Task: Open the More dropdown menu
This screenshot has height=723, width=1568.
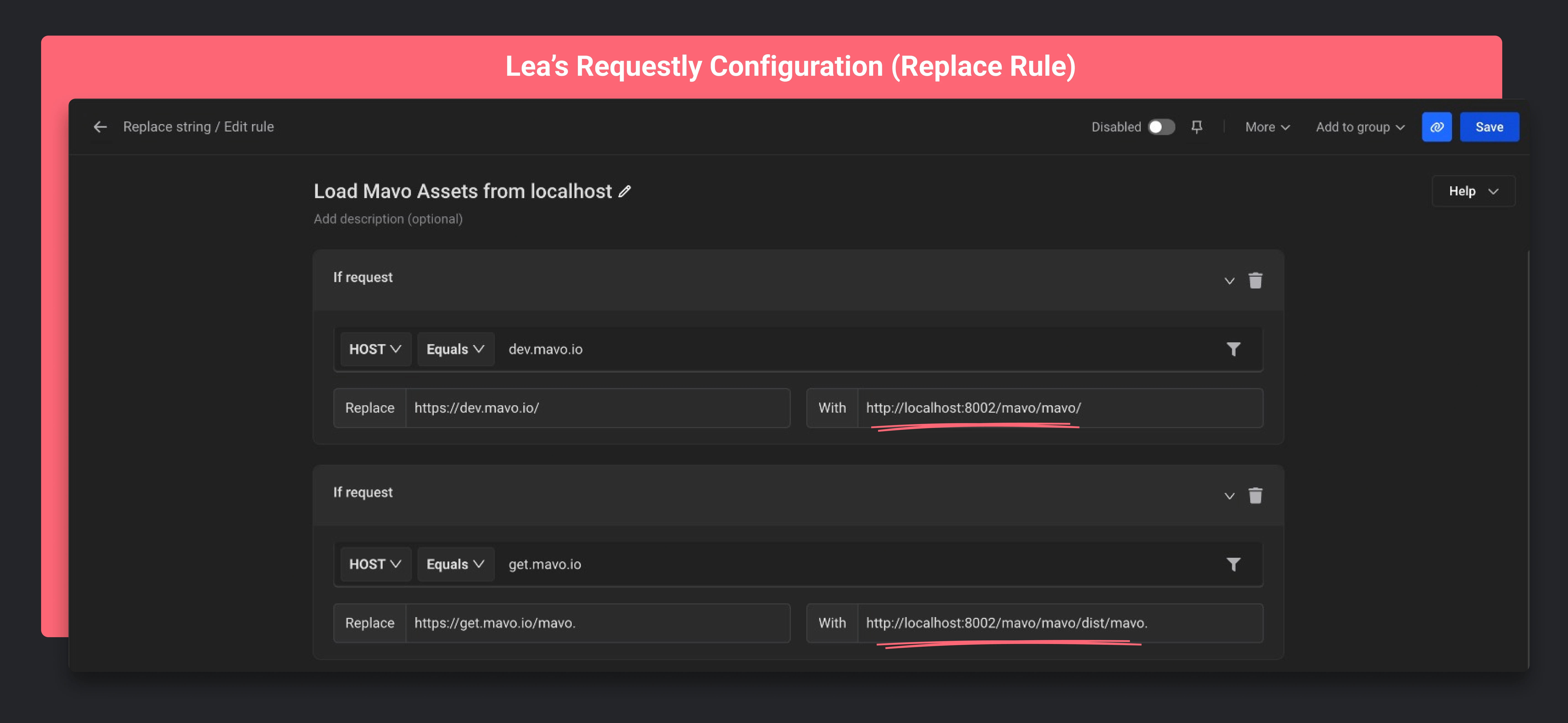Action: (x=1267, y=127)
